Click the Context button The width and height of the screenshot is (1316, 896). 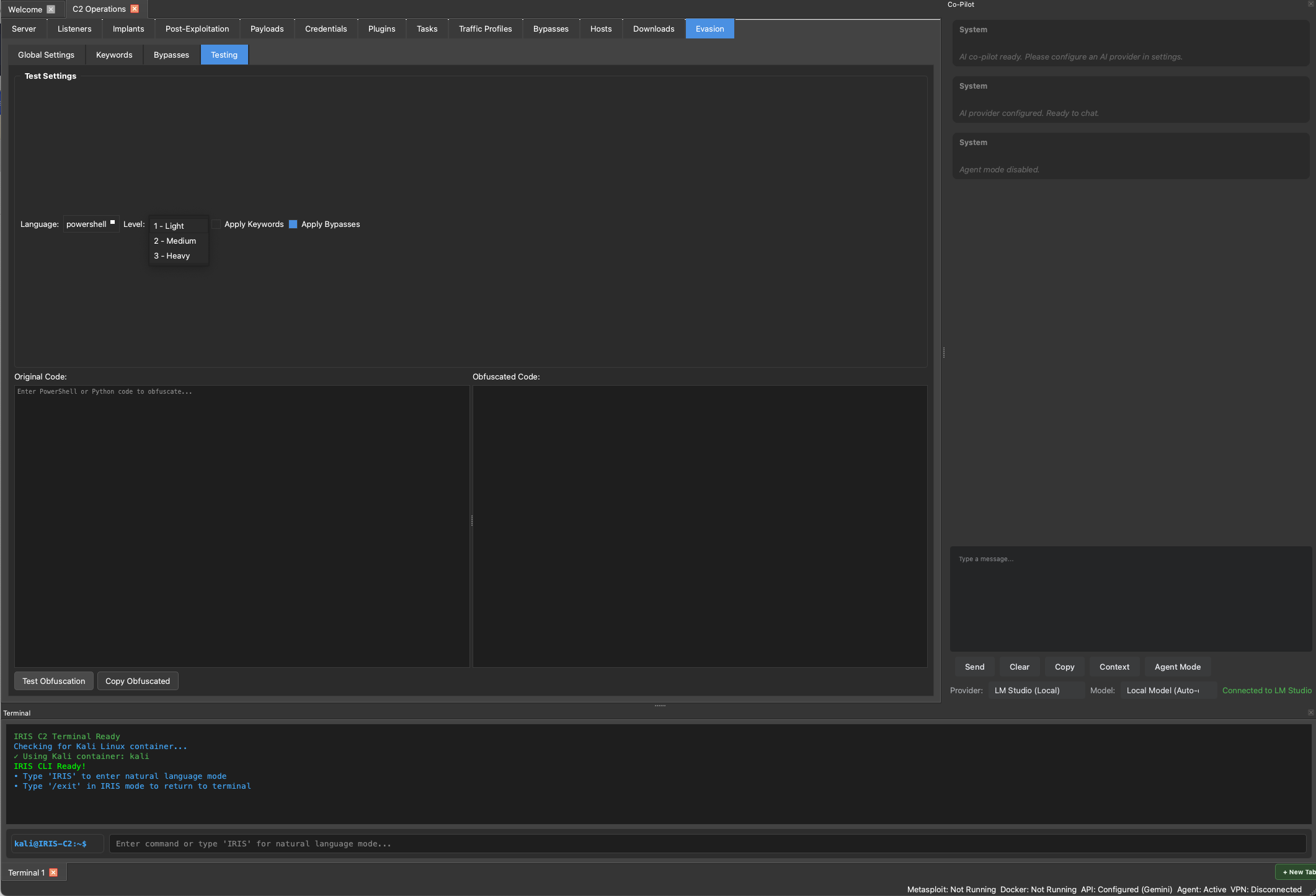tap(1114, 667)
